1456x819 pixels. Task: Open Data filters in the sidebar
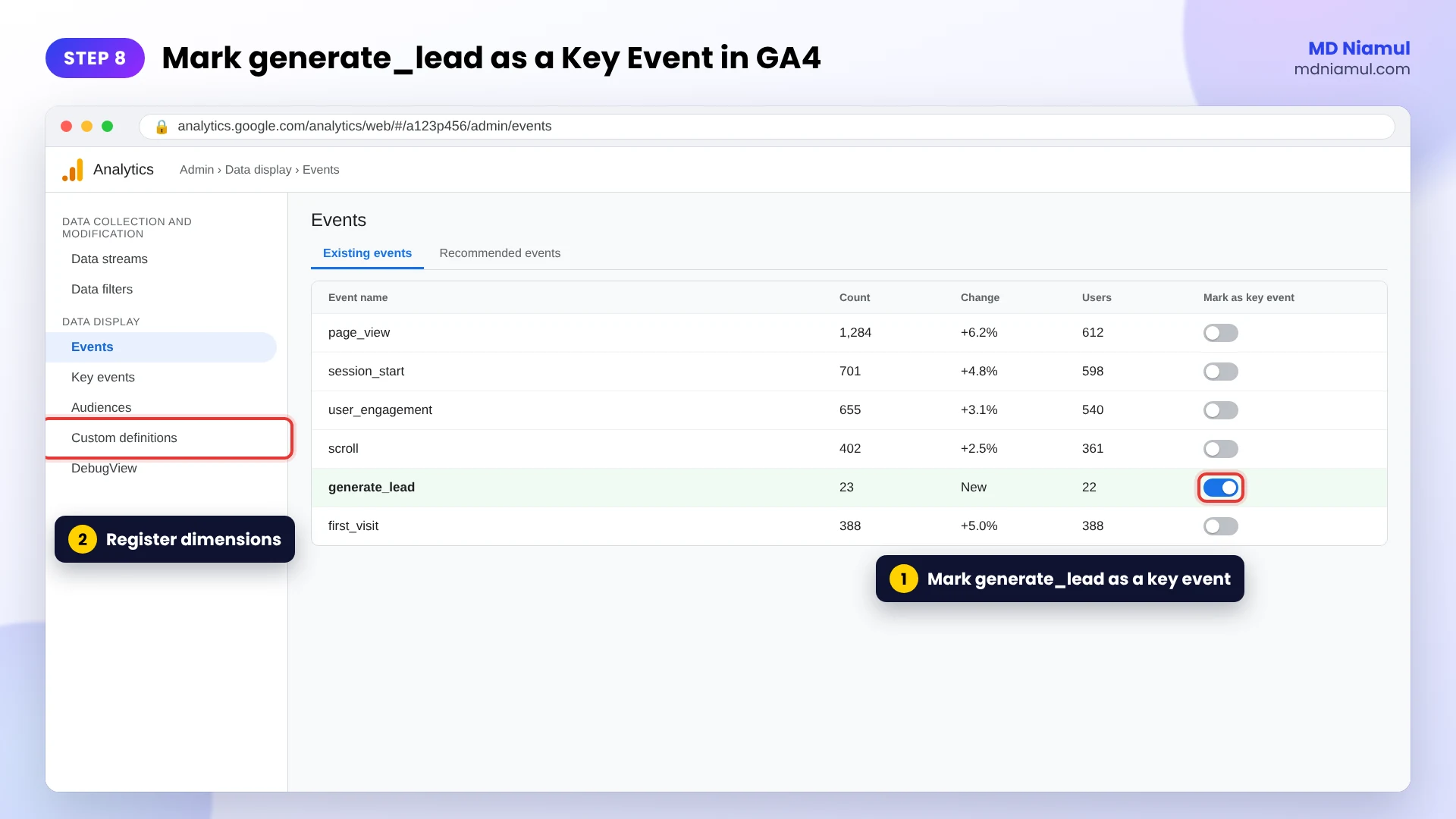click(102, 290)
